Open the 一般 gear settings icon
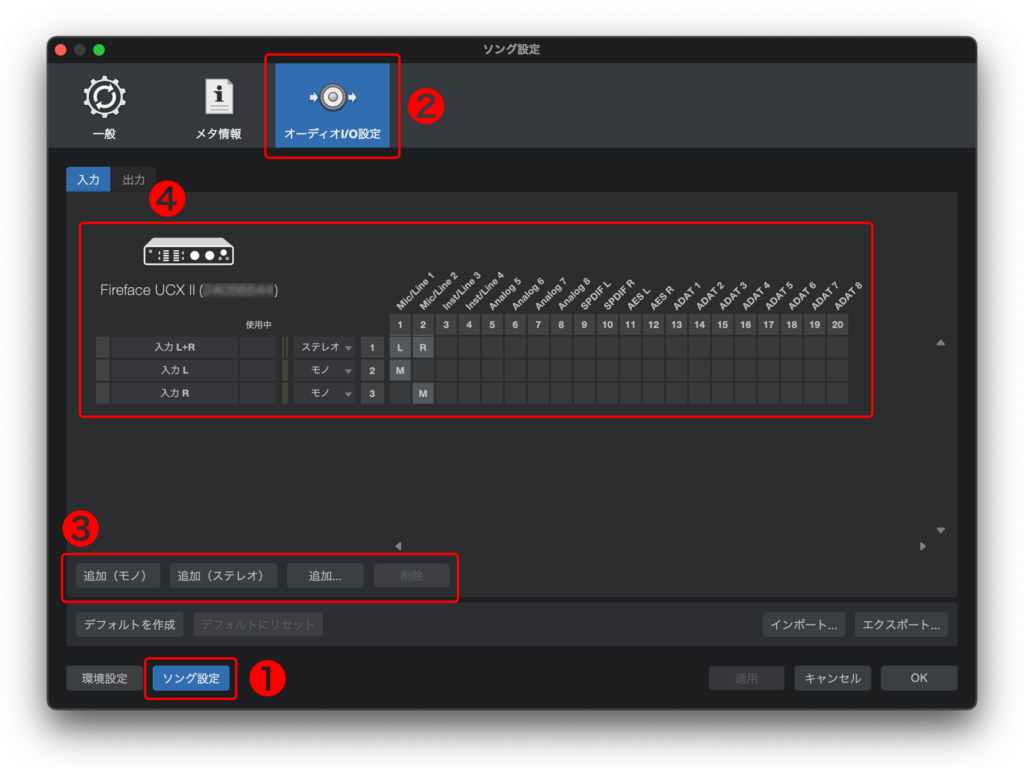Screen dimensions: 1024x768 [x=104, y=98]
